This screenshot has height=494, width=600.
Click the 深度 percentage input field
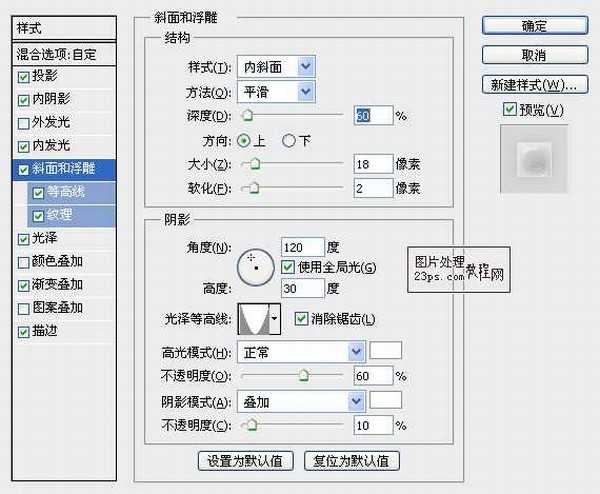(x=372, y=116)
